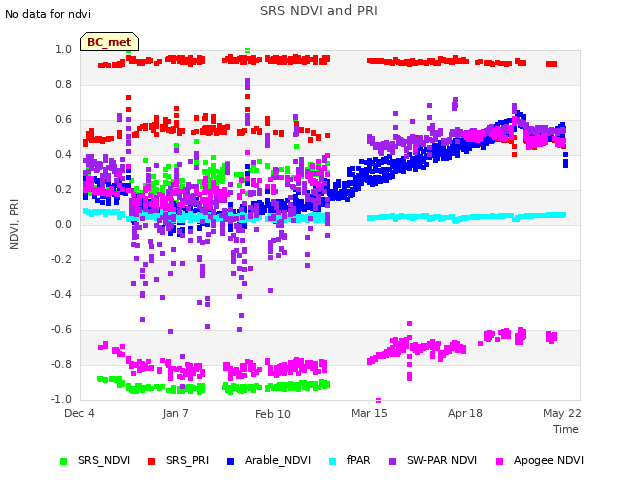Click the 'No data for ndvi' message

(48, 14)
